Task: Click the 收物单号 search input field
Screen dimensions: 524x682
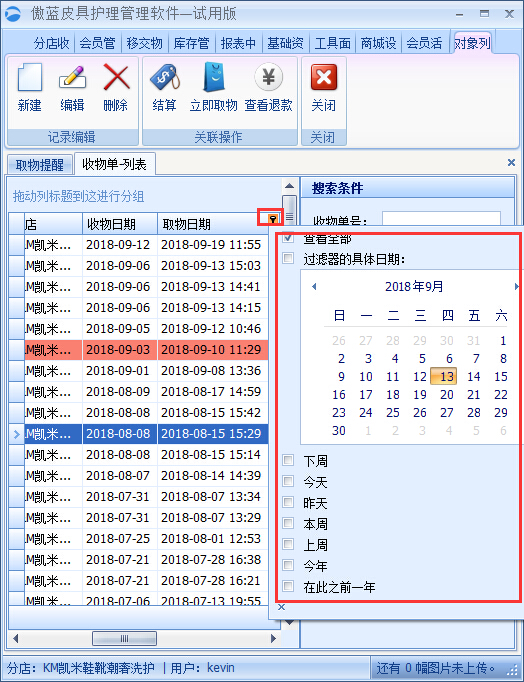Action: coord(441,218)
